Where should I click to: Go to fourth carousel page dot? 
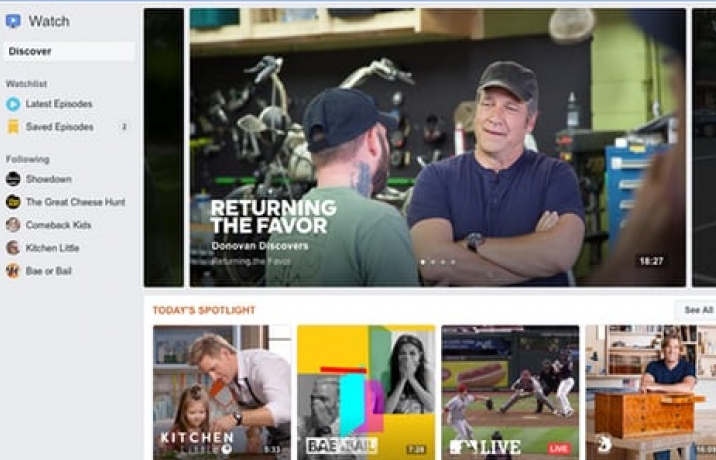pos(453,262)
